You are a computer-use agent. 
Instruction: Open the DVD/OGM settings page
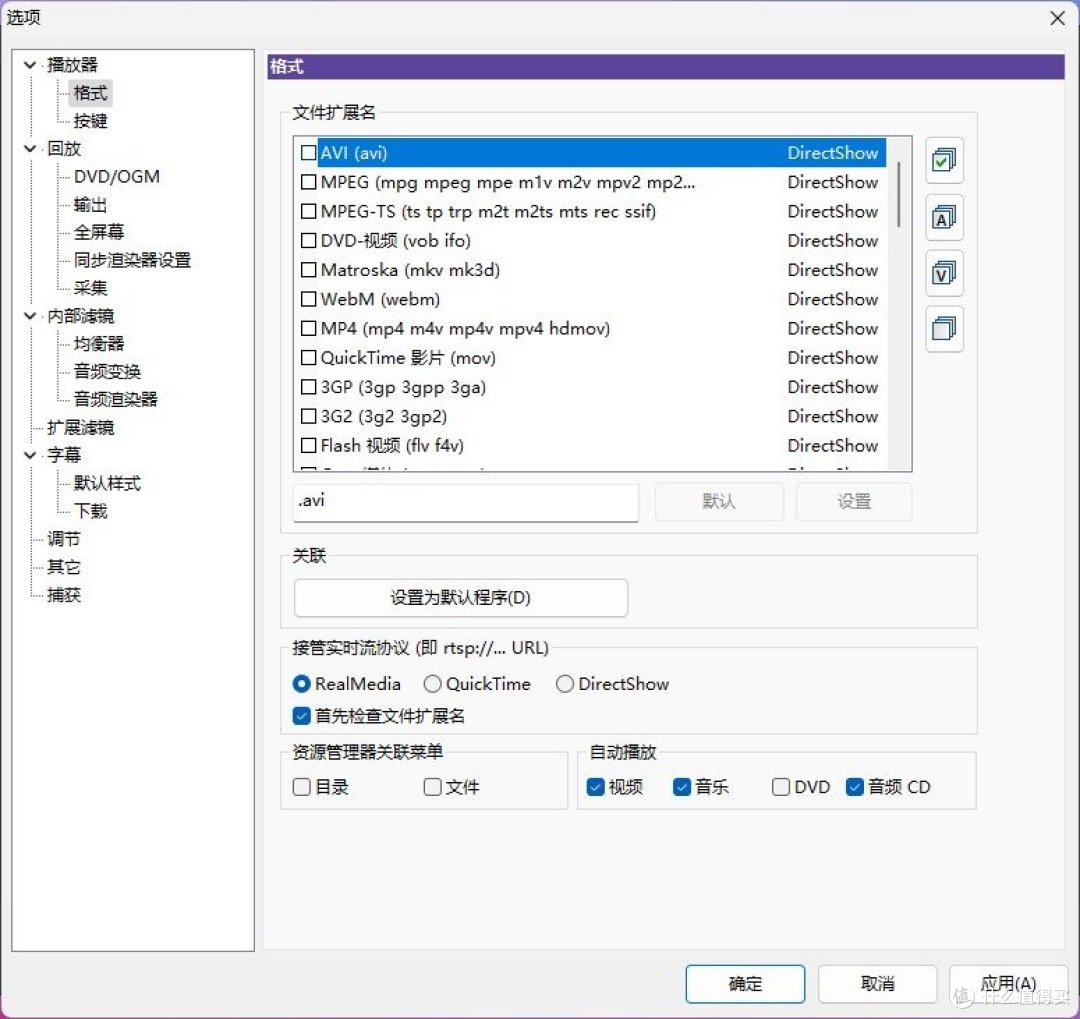[x=116, y=177]
